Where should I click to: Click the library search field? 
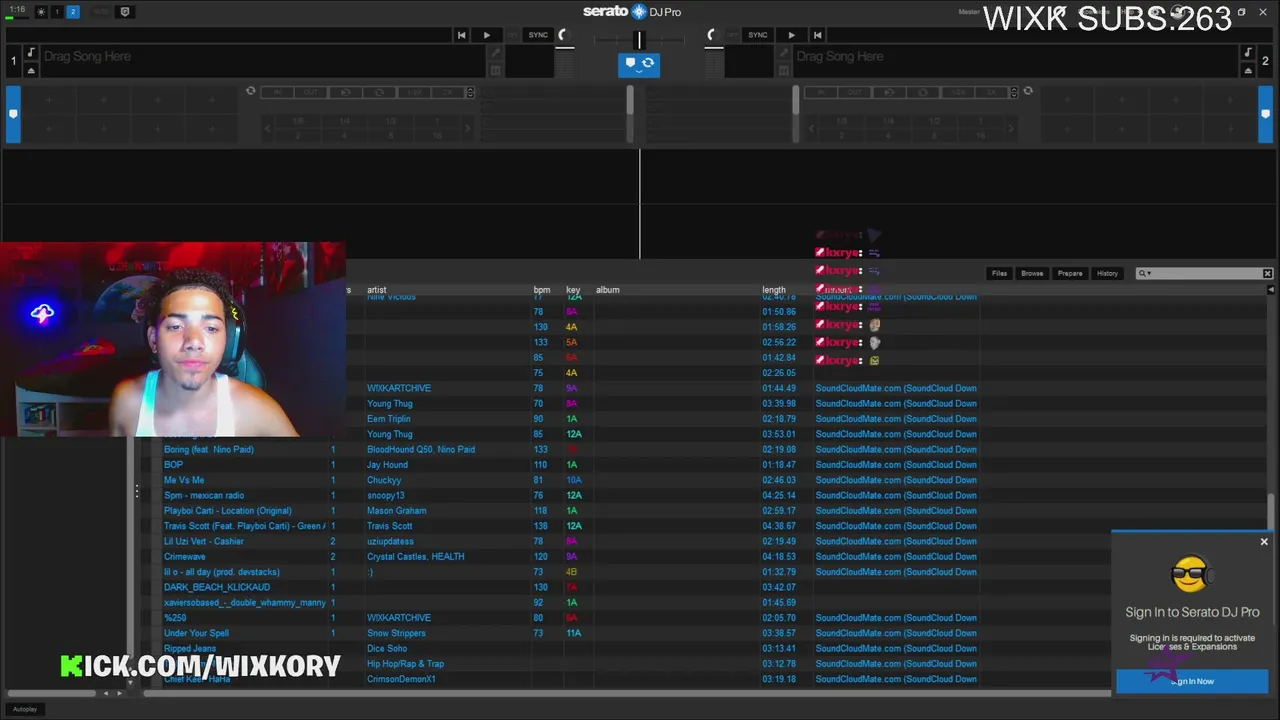pyautogui.click(x=1205, y=273)
